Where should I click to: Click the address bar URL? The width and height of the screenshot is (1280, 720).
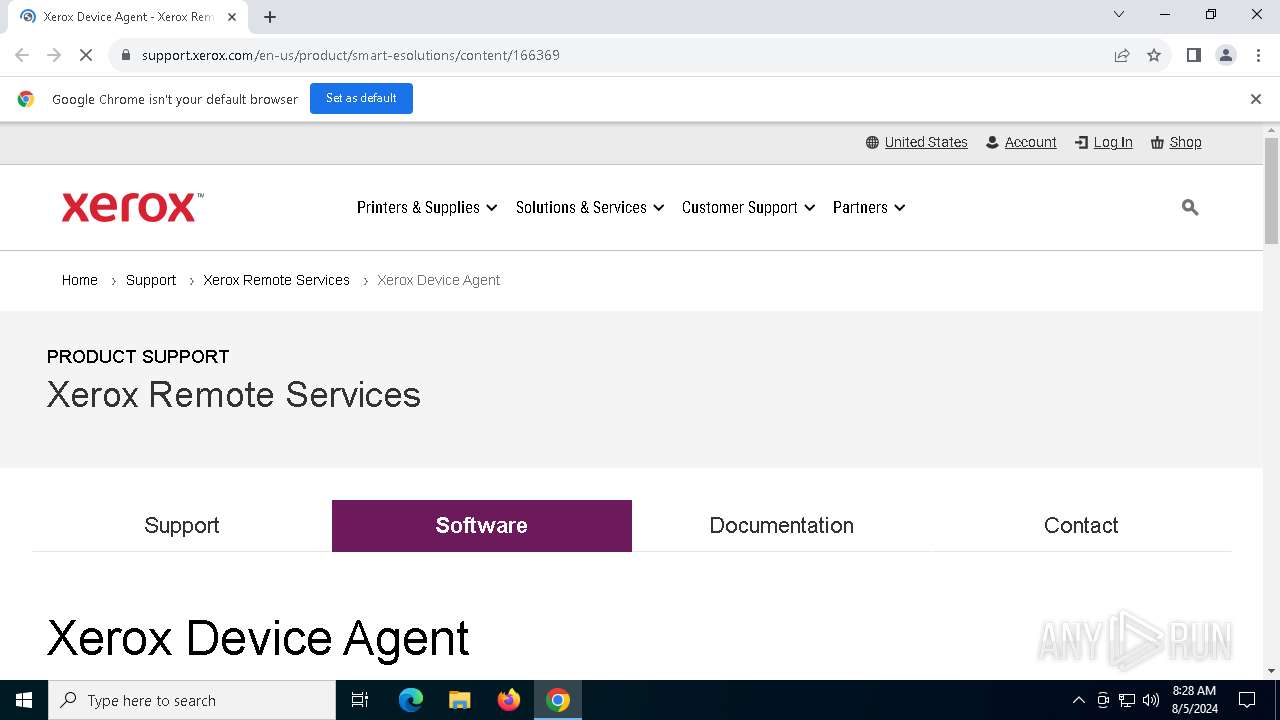(351, 55)
